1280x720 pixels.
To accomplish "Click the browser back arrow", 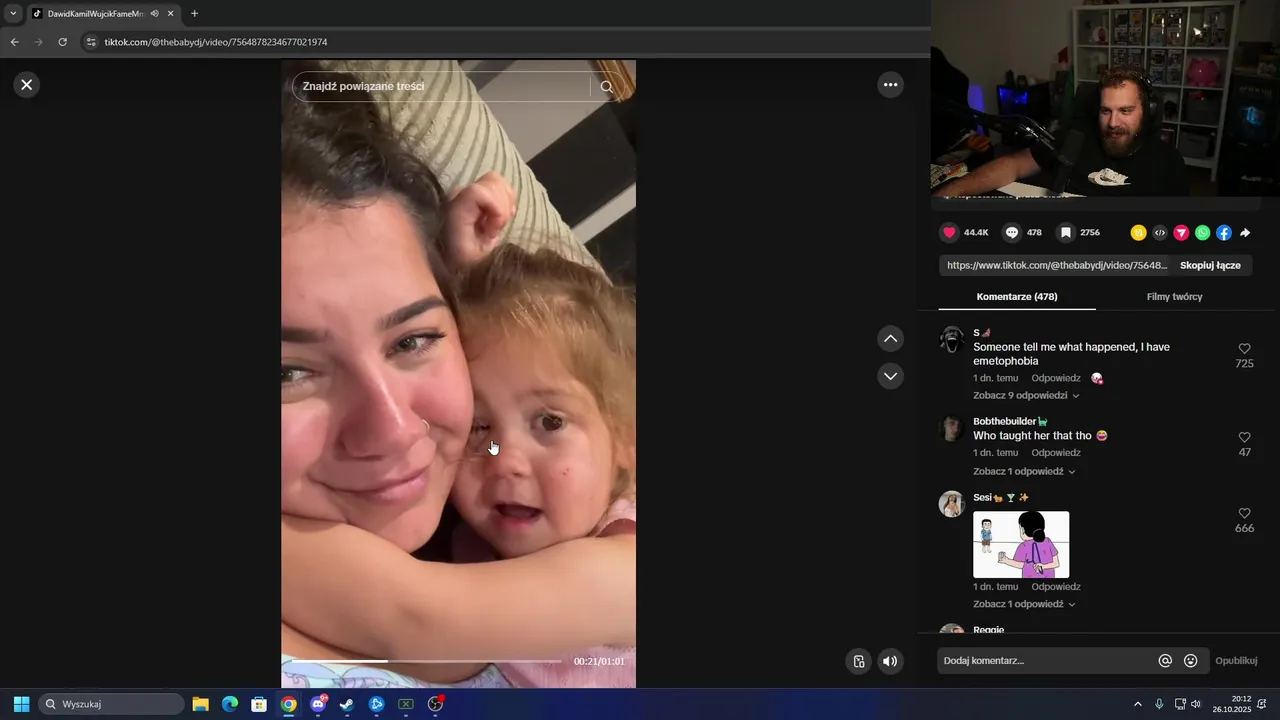I will click(x=14, y=42).
